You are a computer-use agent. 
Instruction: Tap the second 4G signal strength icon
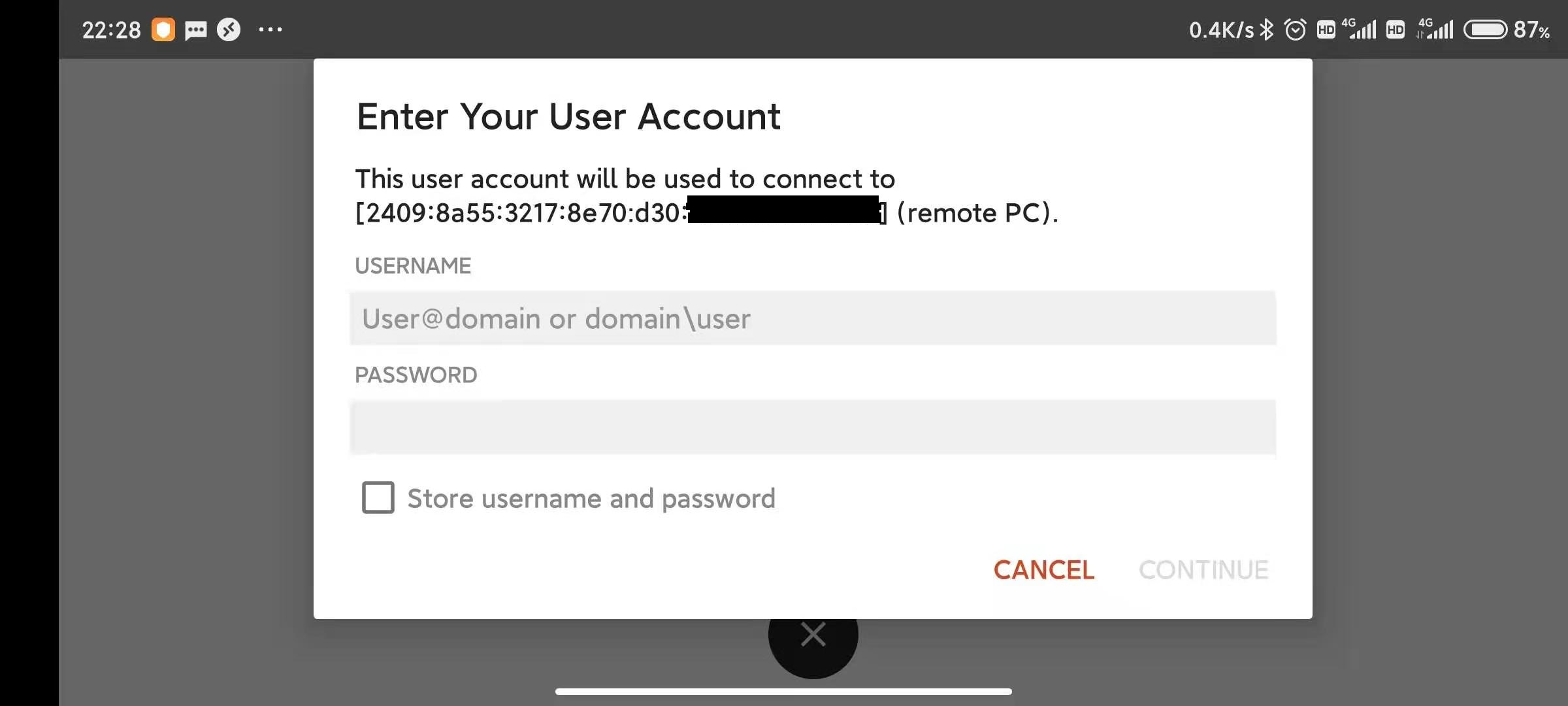coord(1436,29)
